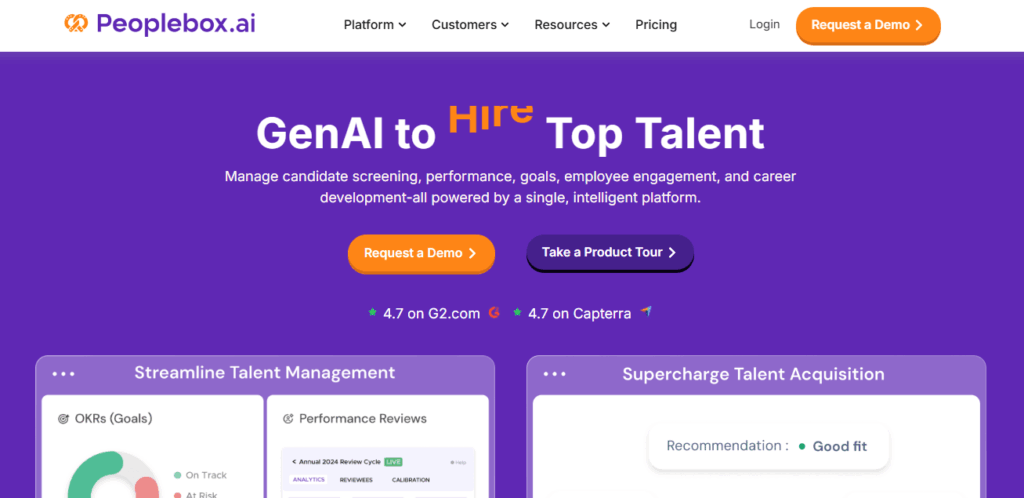1024x498 pixels.
Task: Click the G2 logo icon
Action: click(x=494, y=313)
